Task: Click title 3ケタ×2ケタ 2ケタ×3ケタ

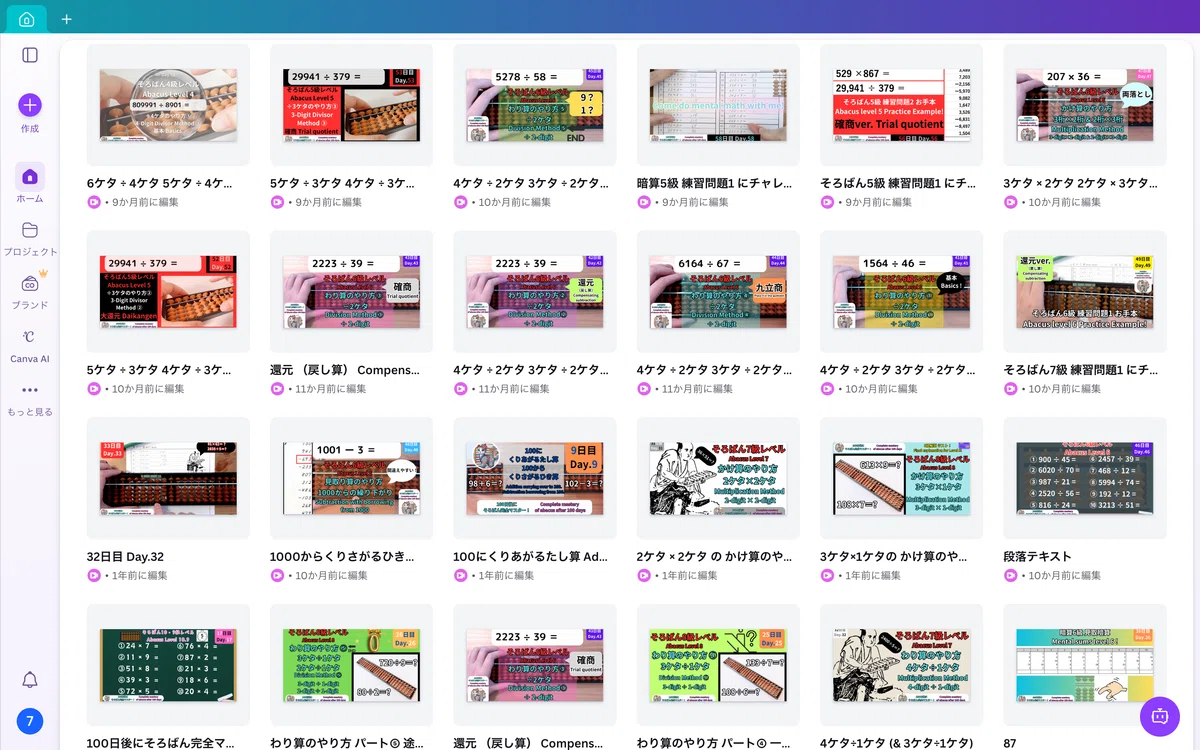Action: point(1080,183)
